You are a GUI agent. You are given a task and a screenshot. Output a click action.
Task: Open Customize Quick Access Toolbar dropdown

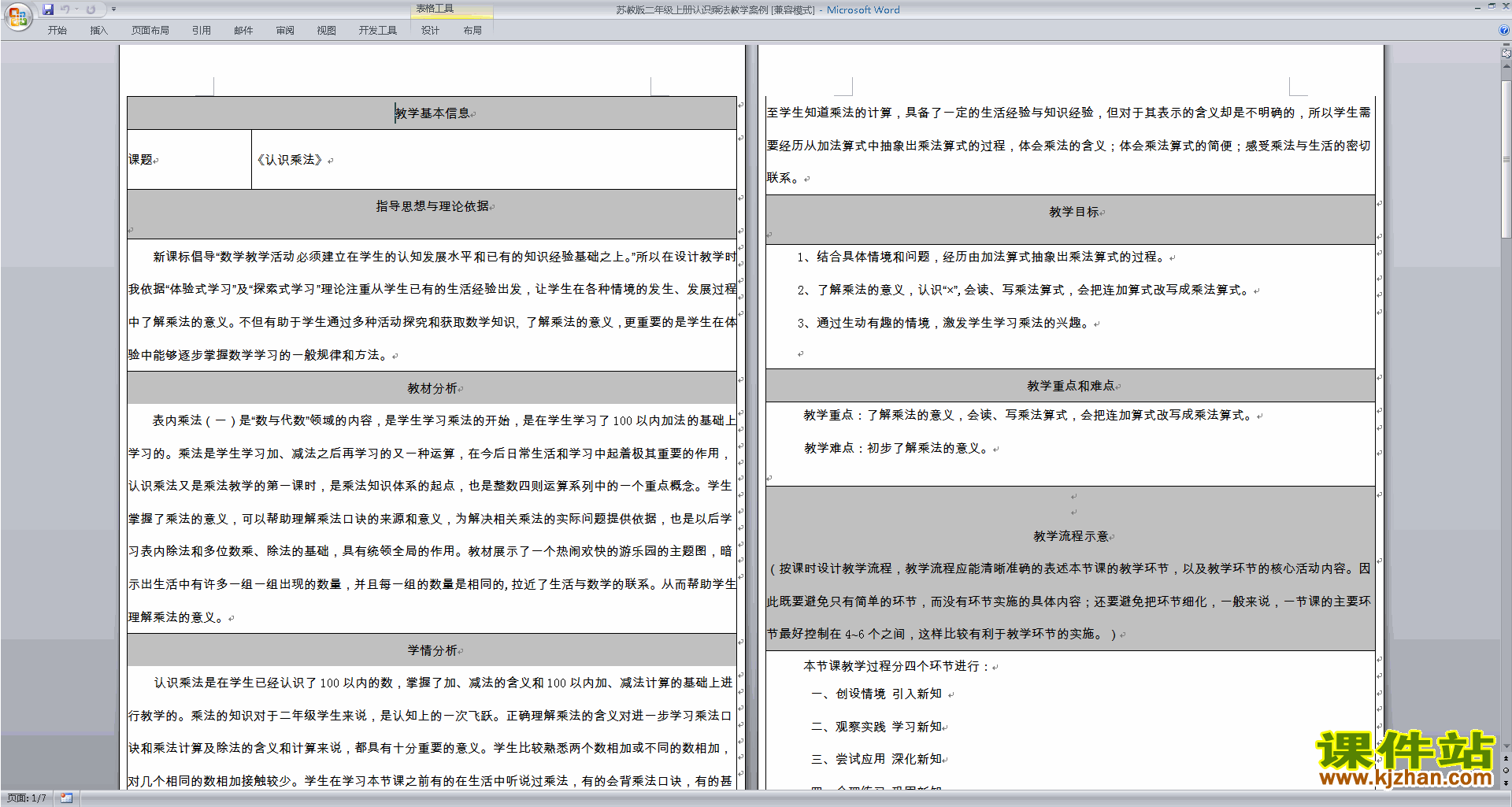113,9
